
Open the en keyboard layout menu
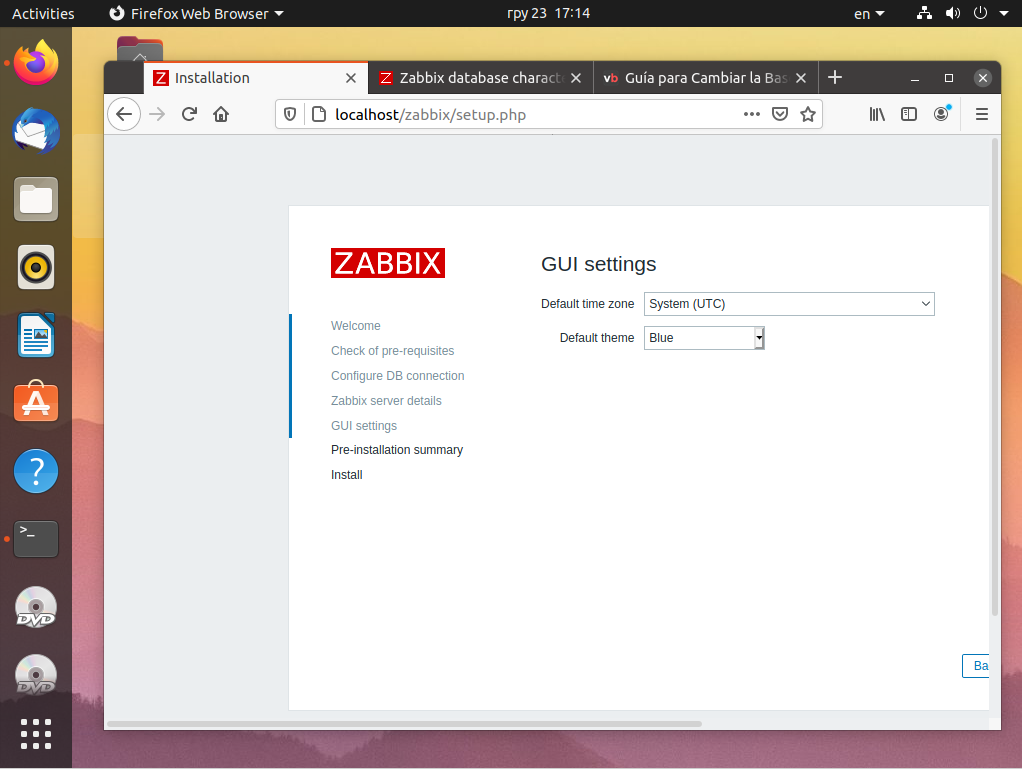(869, 14)
